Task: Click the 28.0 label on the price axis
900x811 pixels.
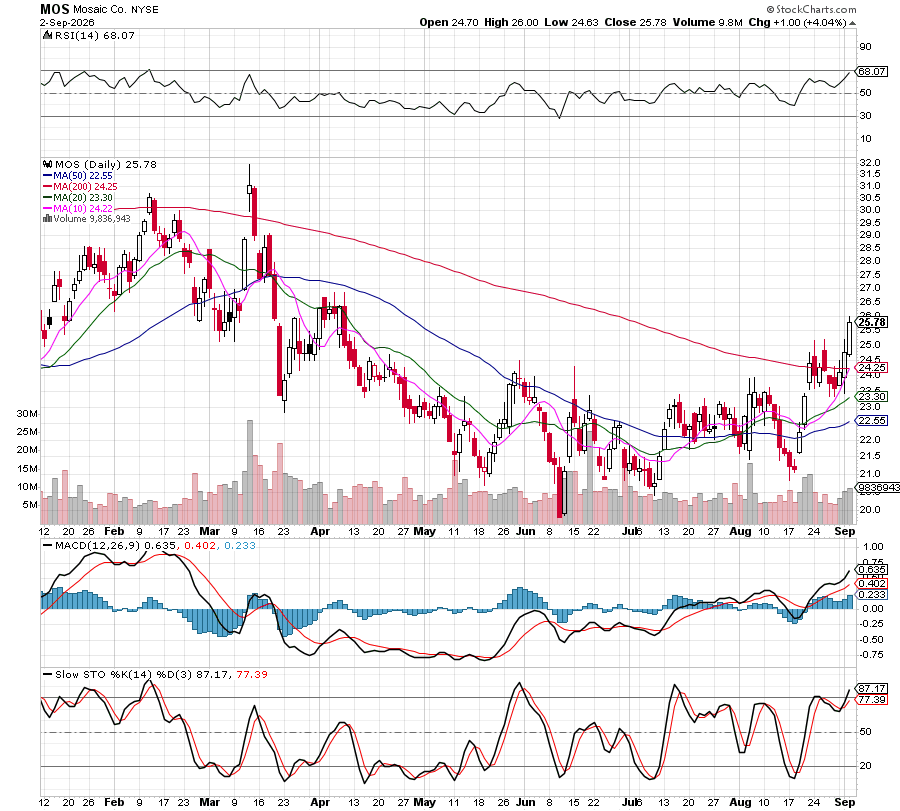Action: [870, 261]
